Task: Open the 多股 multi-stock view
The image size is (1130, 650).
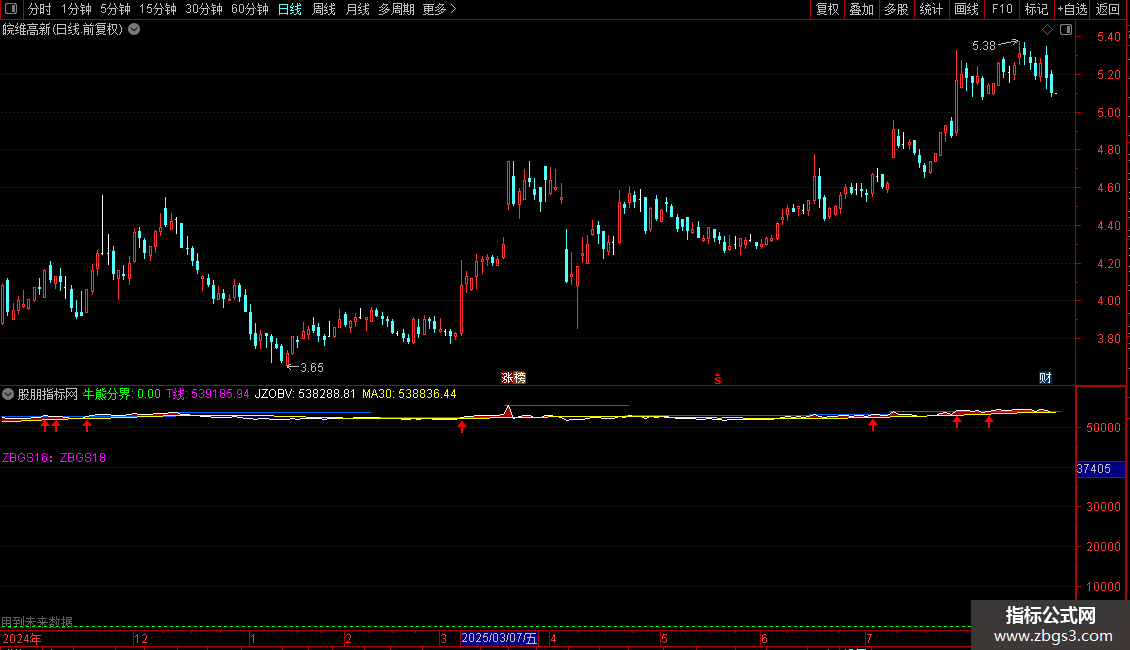Action: tap(896, 9)
